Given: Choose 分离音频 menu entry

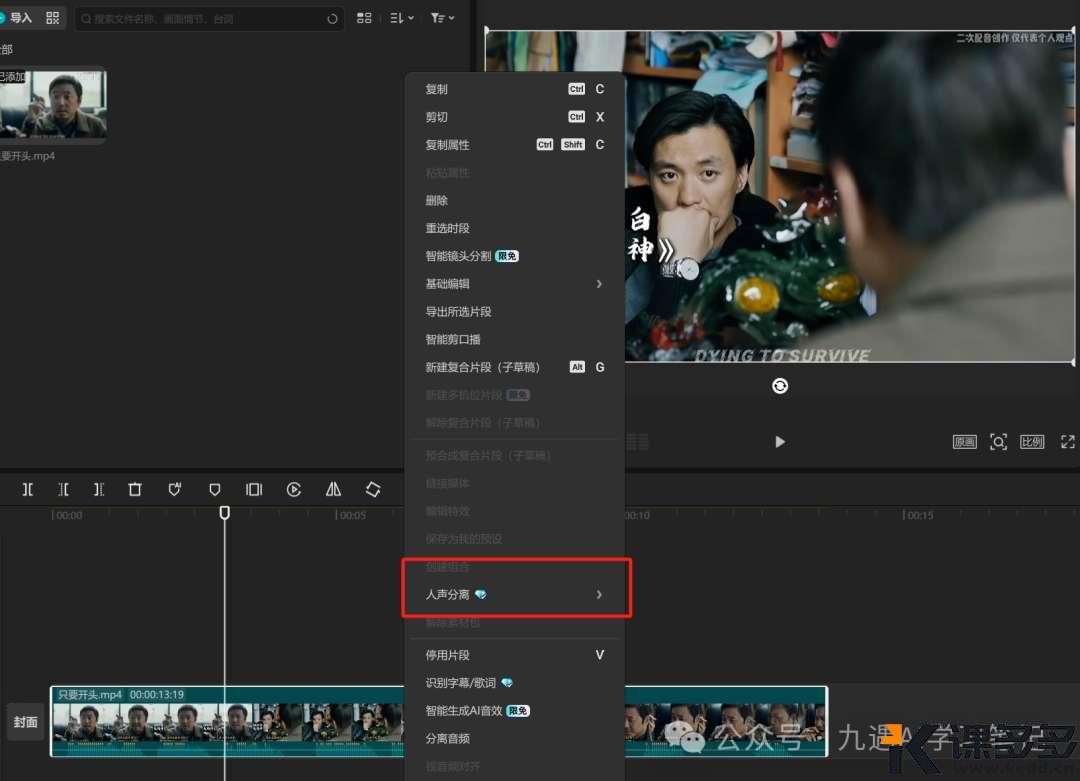Looking at the screenshot, I should [x=515, y=738].
